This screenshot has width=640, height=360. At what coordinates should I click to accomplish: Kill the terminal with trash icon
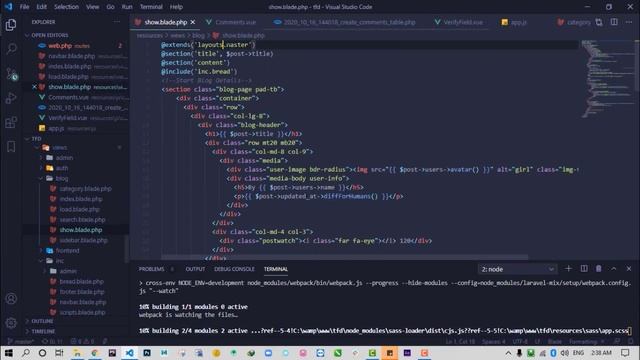point(598,269)
